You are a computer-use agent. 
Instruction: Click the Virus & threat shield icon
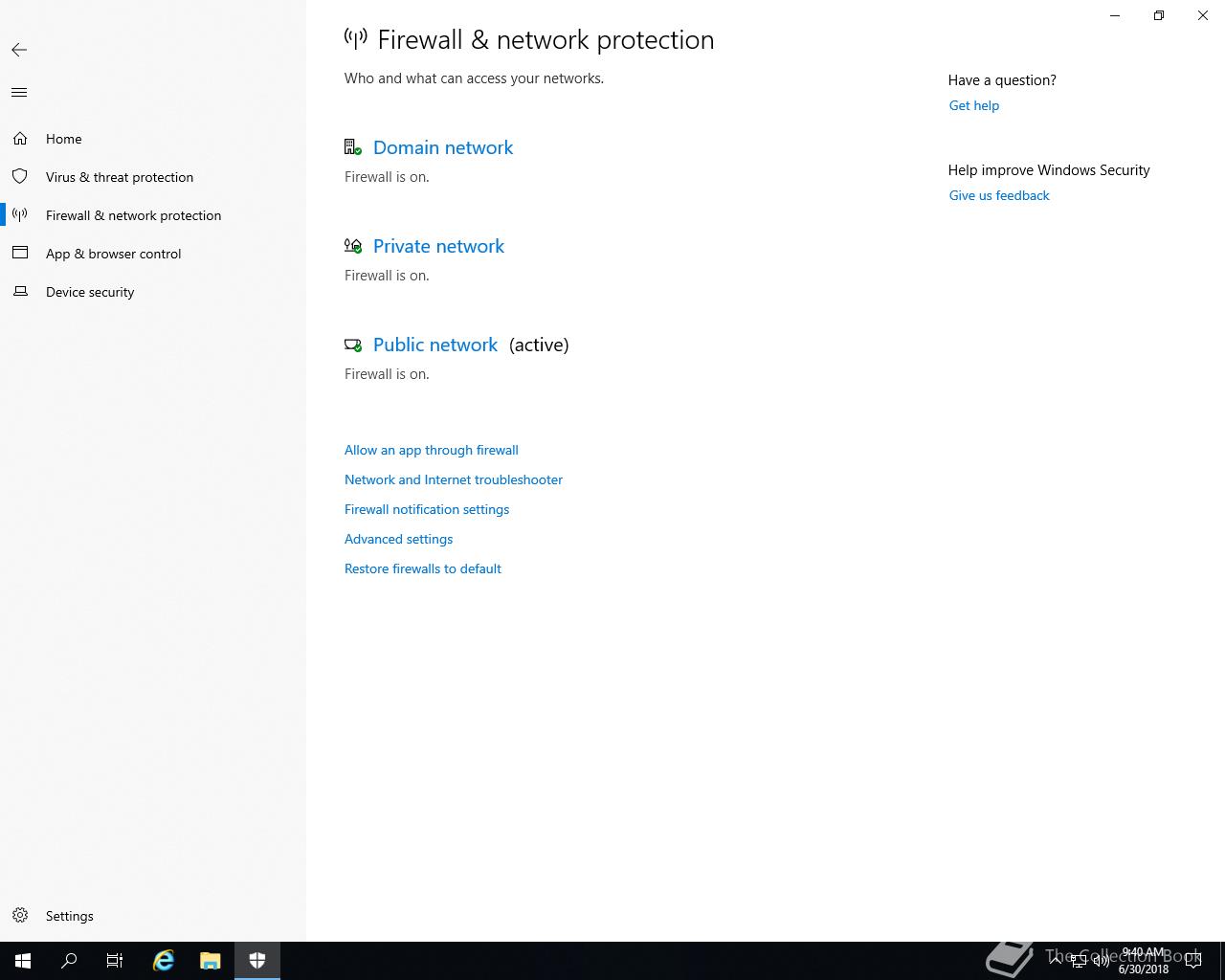point(20,177)
